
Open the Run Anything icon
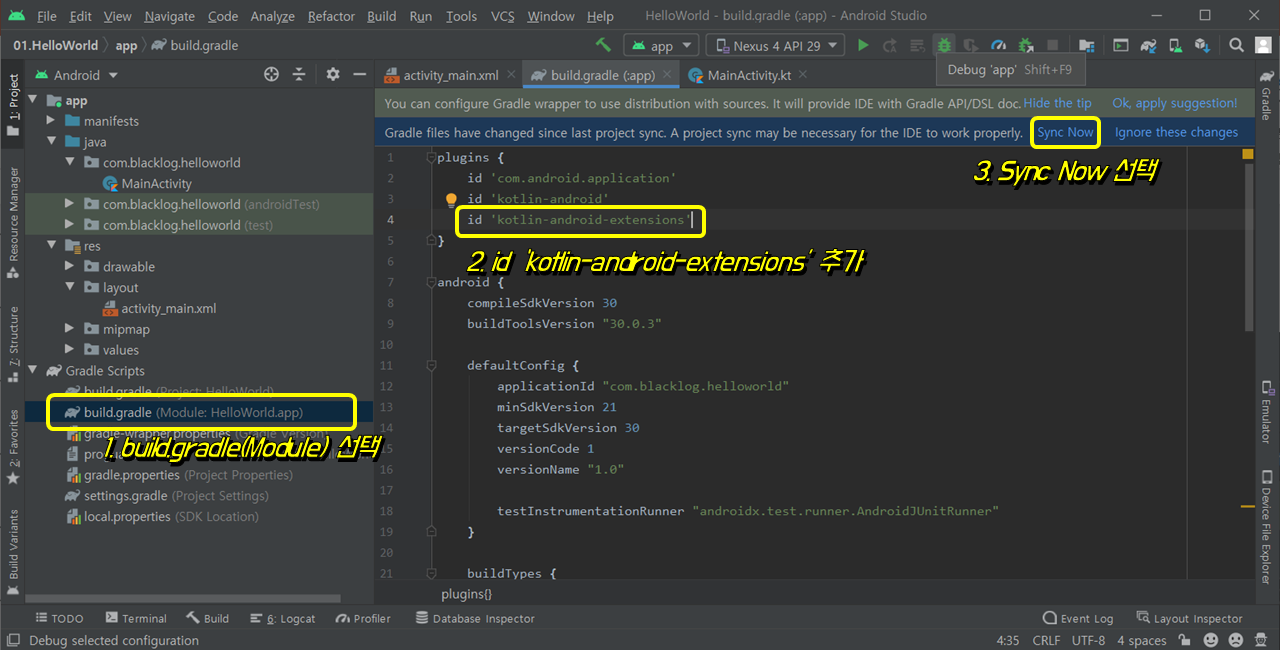pos(1121,45)
